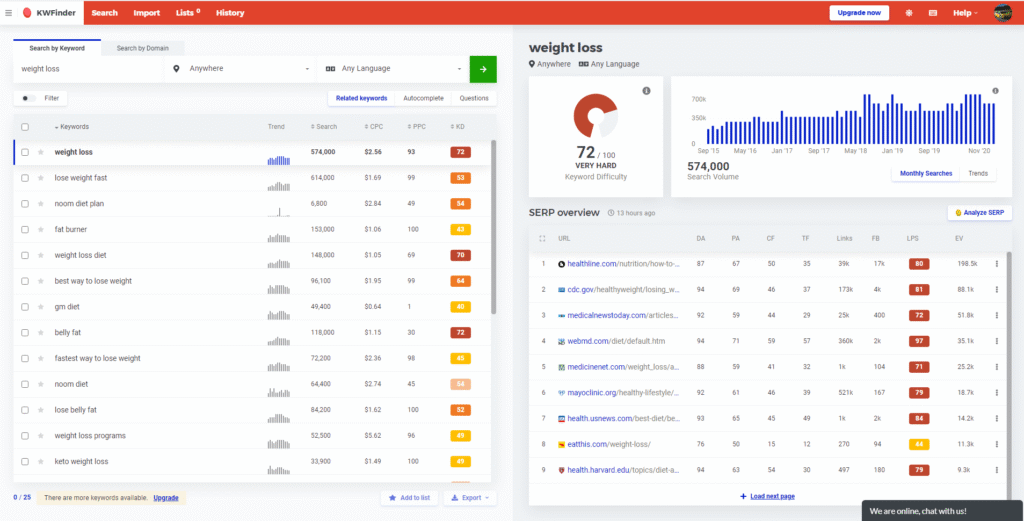Open the Export dropdown
Viewport: 1024px width, 521px height.
click(x=469, y=497)
